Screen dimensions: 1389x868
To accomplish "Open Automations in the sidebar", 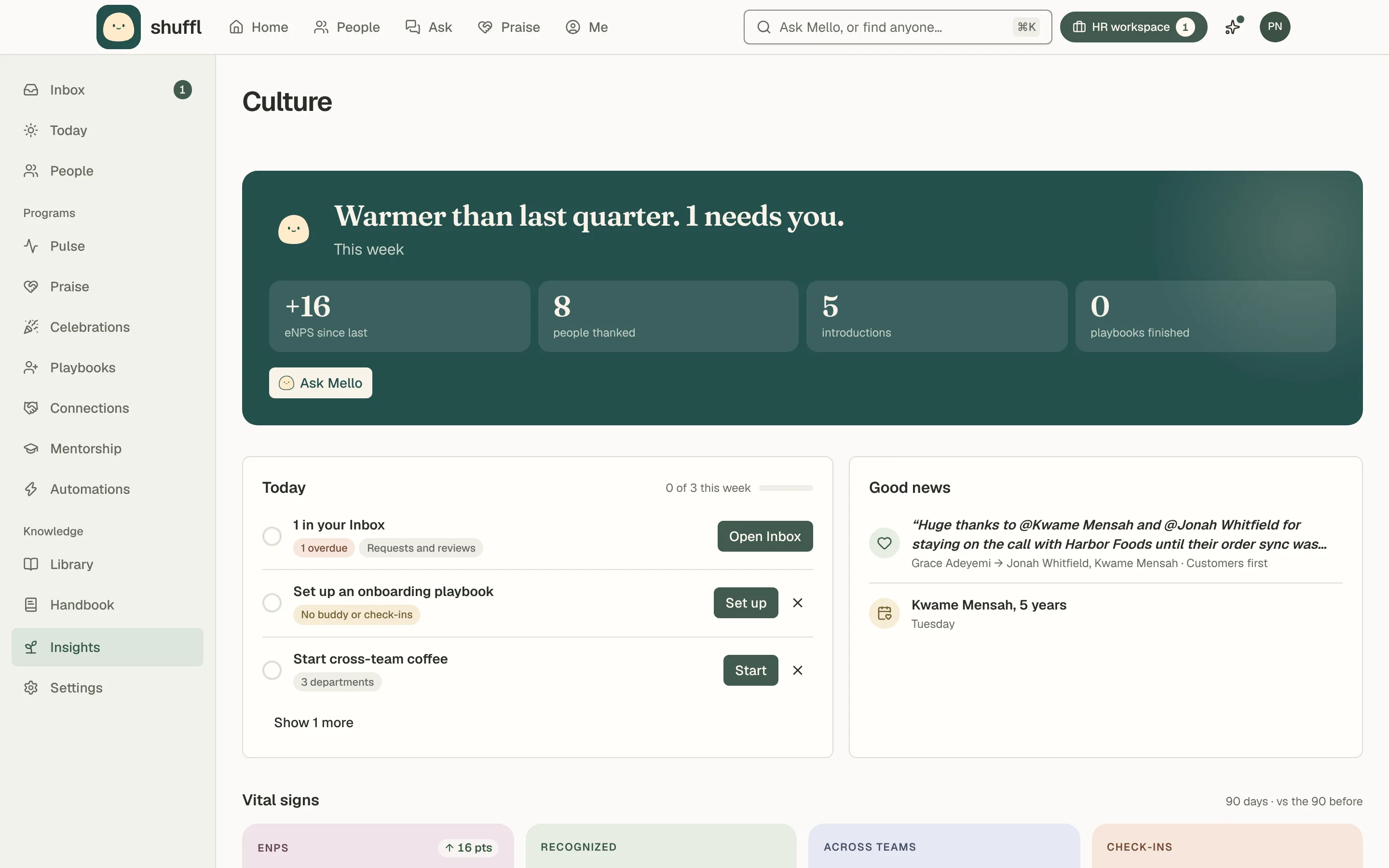I will tap(108, 489).
